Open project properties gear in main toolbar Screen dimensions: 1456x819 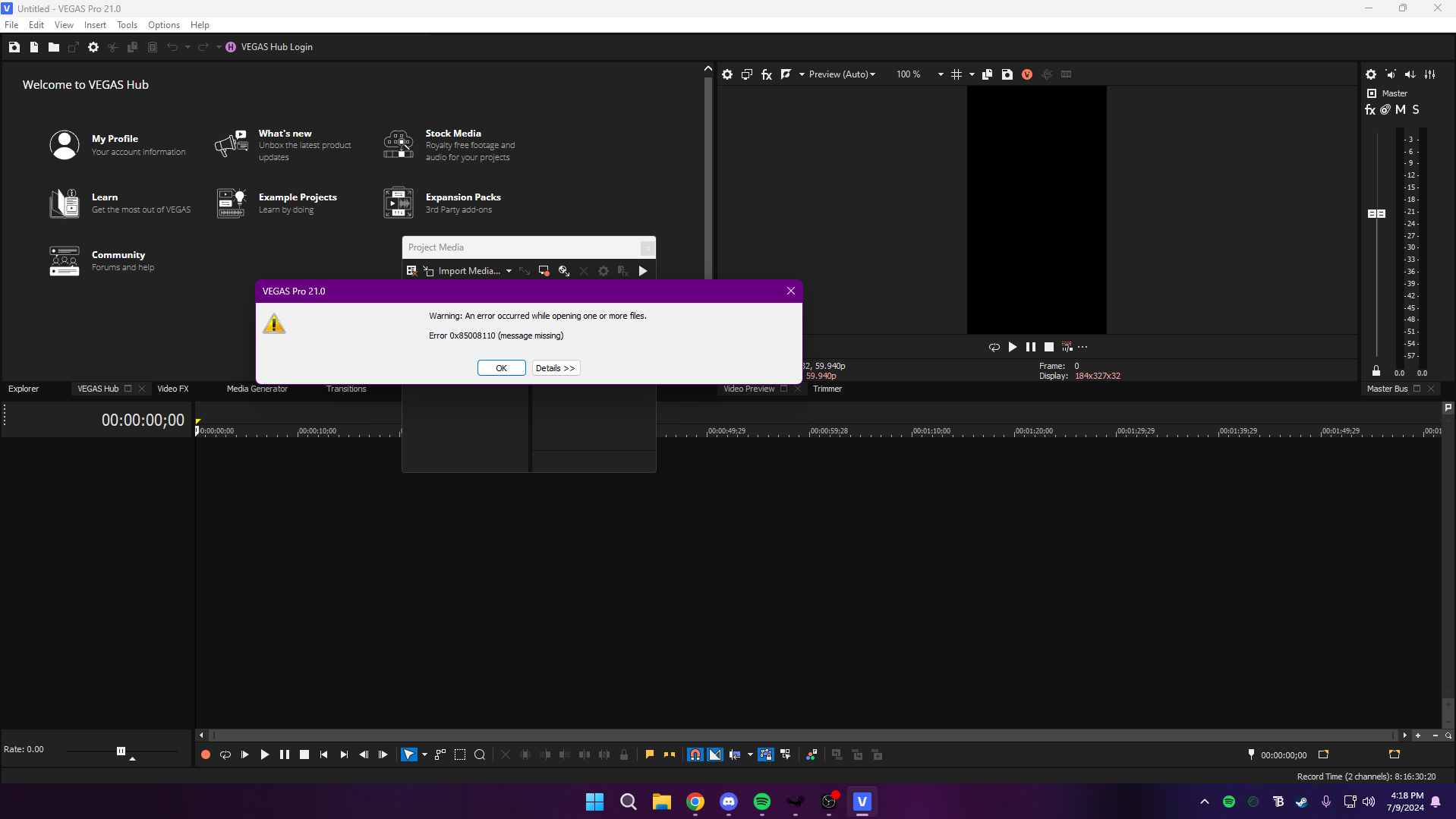pos(93,47)
